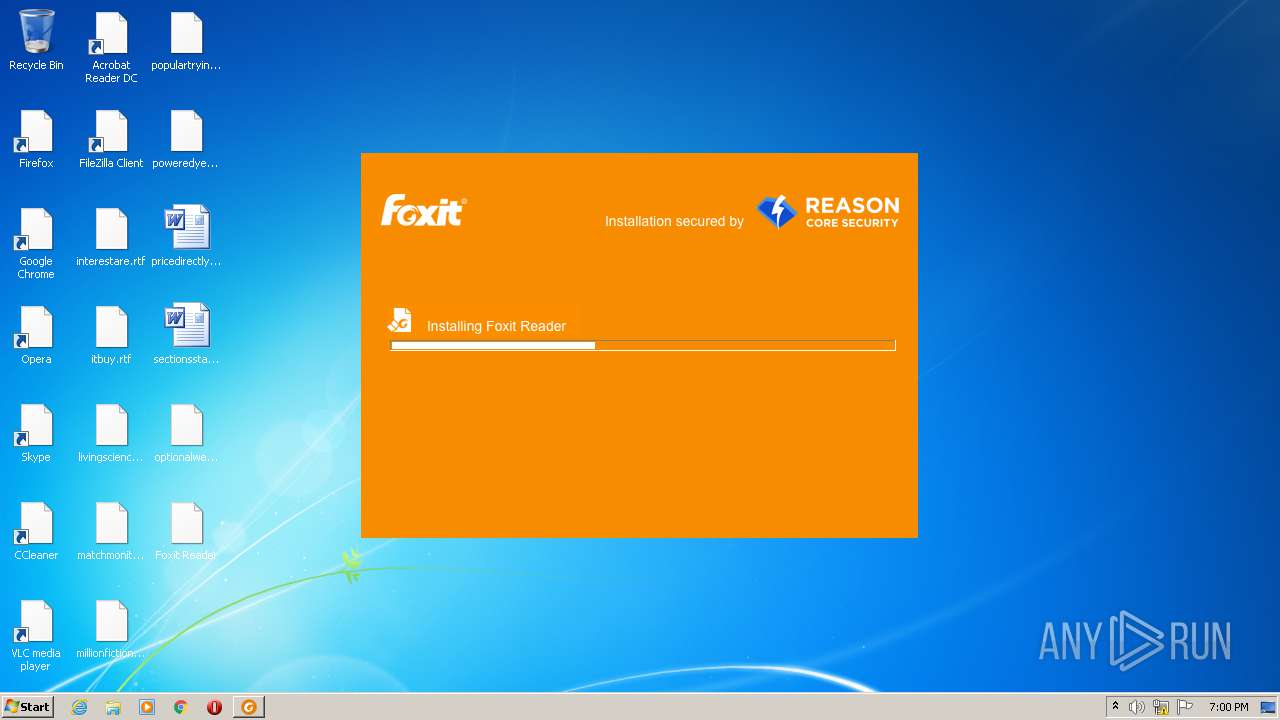Select the poweredye... file icon
Image resolution: width=1280 pixels, height=720 pixels.
click(x=186, y=138)
